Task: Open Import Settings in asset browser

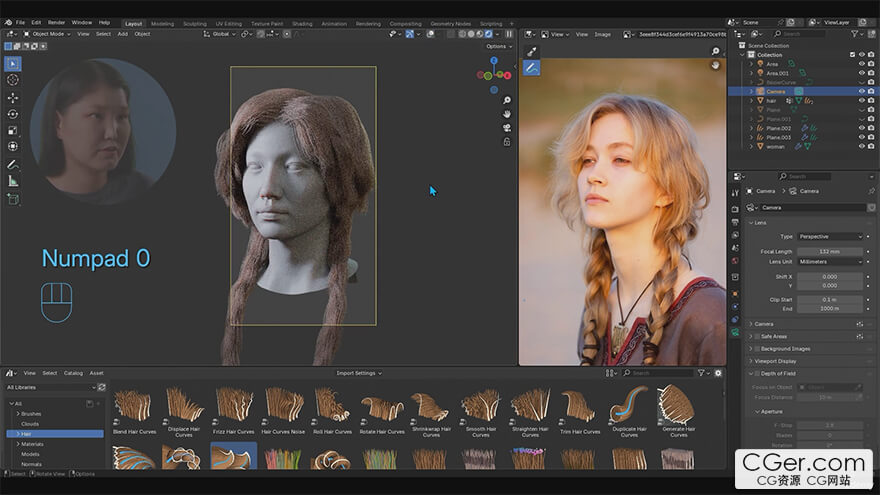Action: click(358, 373)
